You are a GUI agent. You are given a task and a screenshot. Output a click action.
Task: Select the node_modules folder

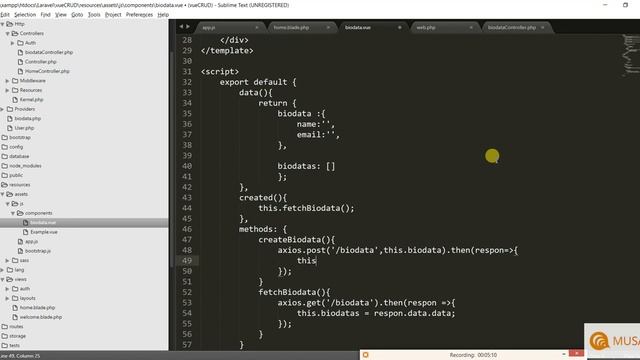(25, 166)
